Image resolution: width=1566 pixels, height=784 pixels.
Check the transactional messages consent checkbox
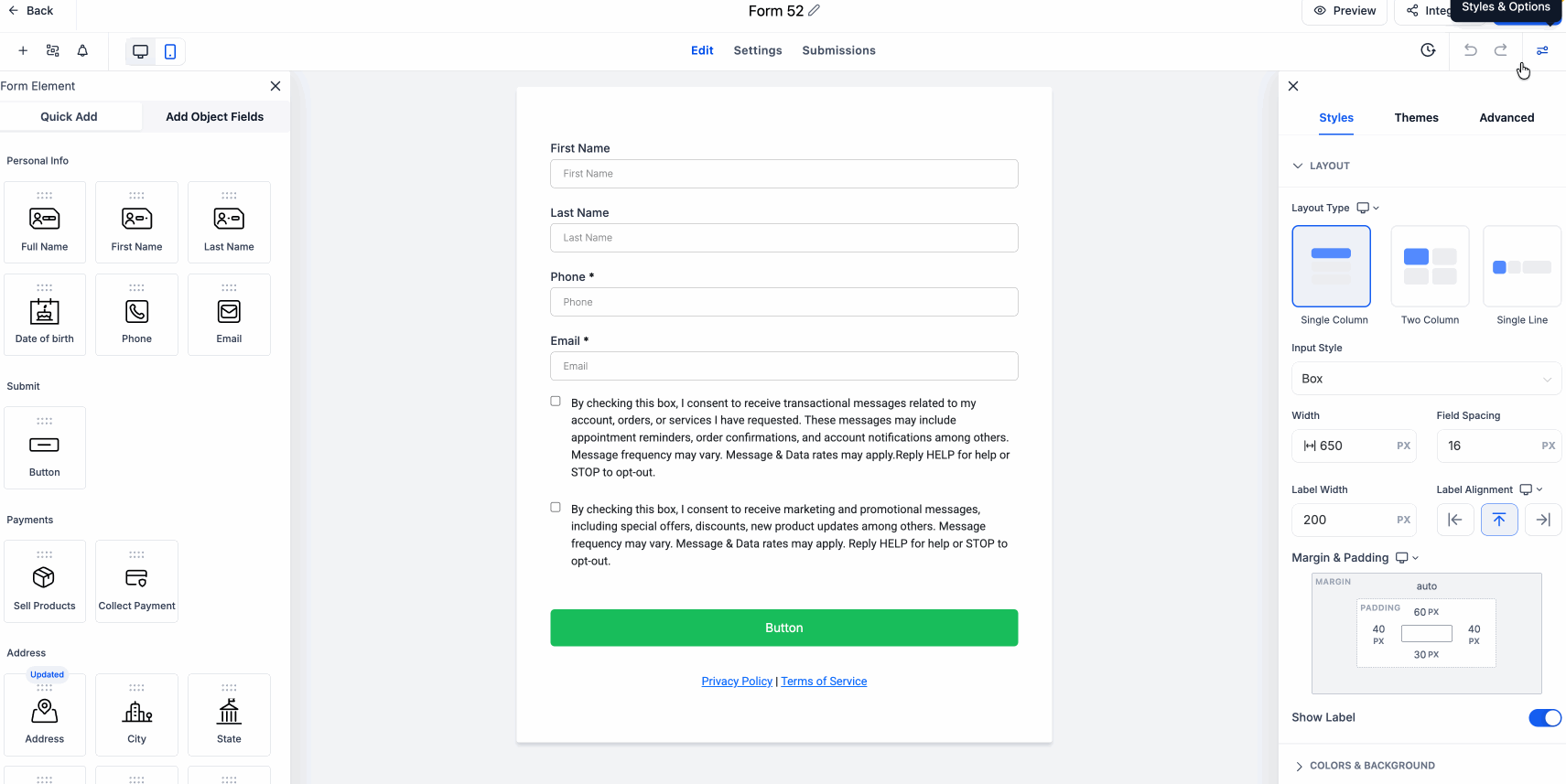[x=556, y=401]
